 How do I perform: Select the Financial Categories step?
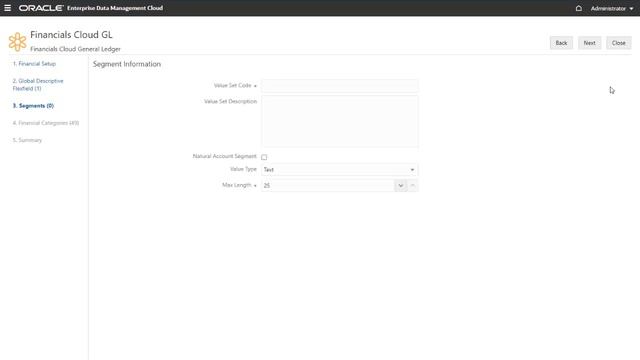pyautogui.click(x=46, y=123)
